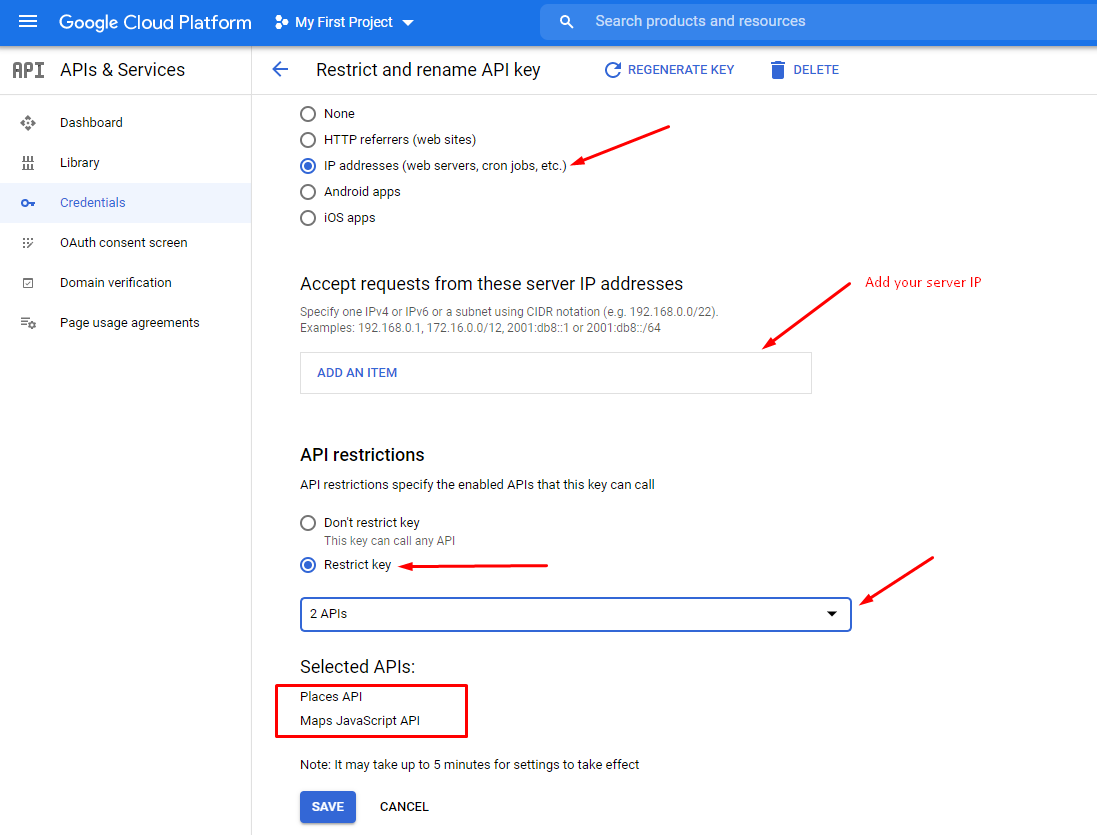This screenshot has height=835, width=1097.
Task: Click the "This key can call any API" hint
Action: coord(389,541)
